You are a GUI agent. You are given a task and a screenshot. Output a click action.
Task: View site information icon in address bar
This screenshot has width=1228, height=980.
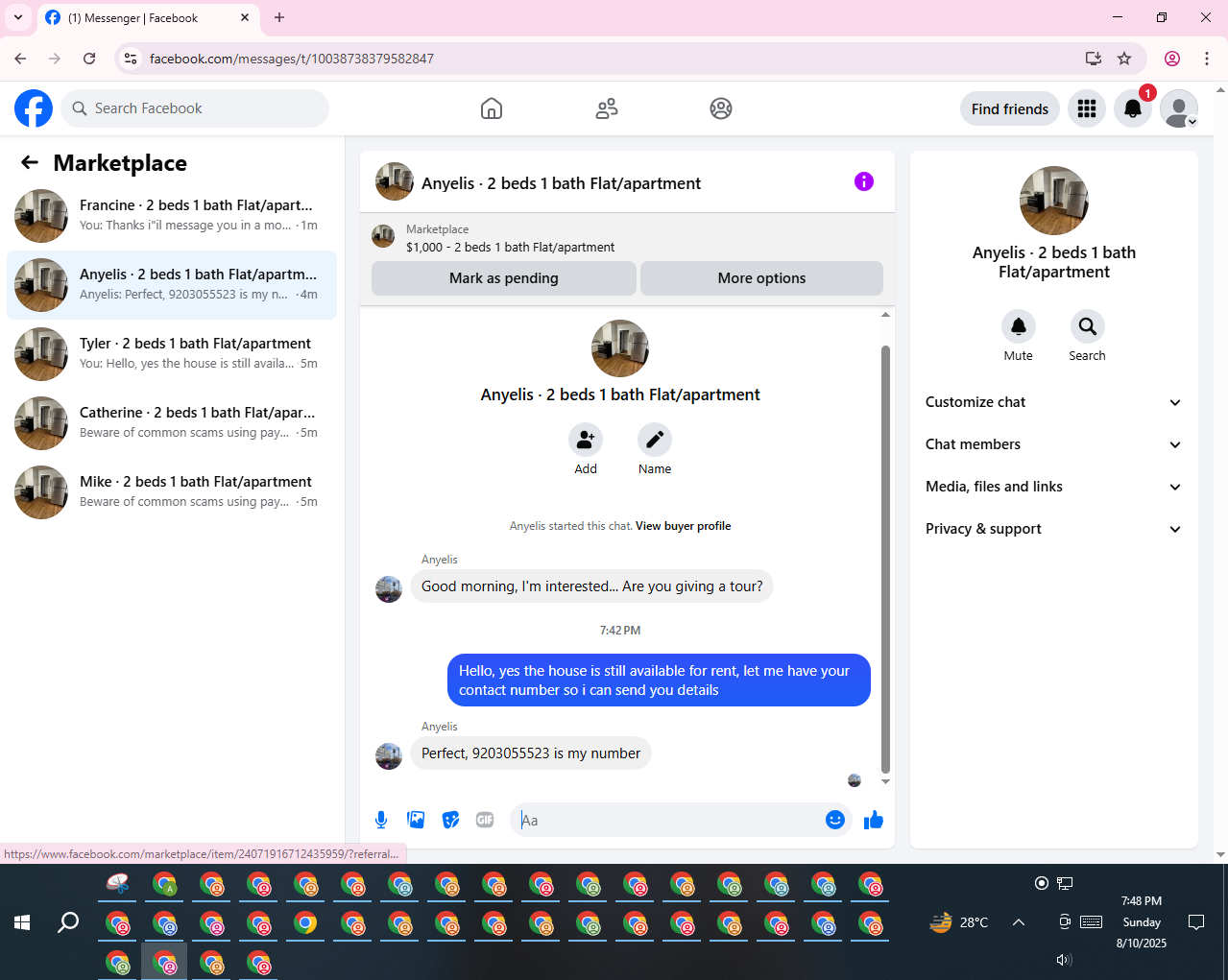(132, 59)
